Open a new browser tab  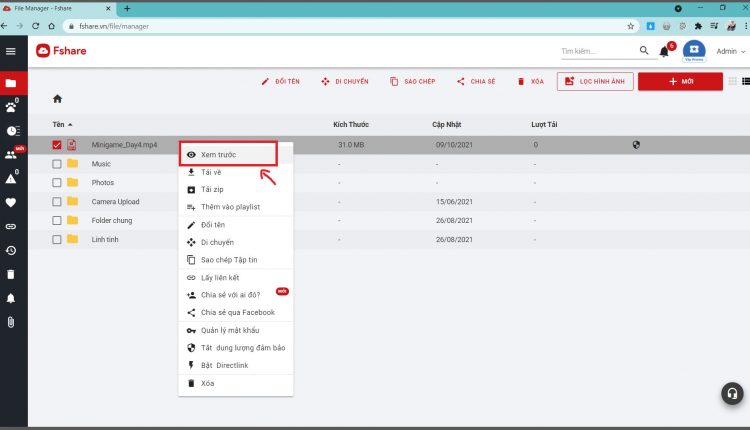127,8
